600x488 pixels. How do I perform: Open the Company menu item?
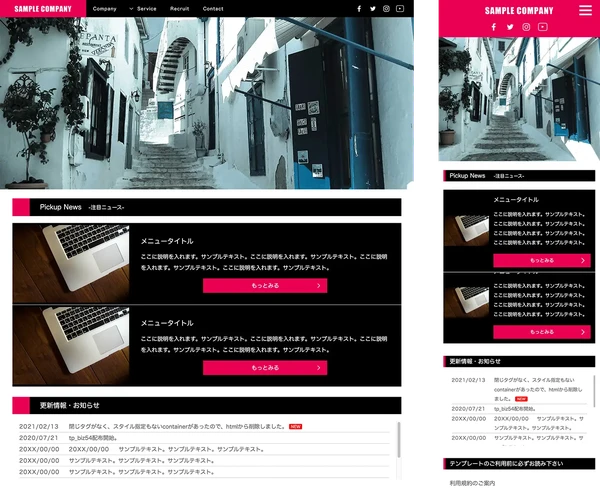point(104,8)
